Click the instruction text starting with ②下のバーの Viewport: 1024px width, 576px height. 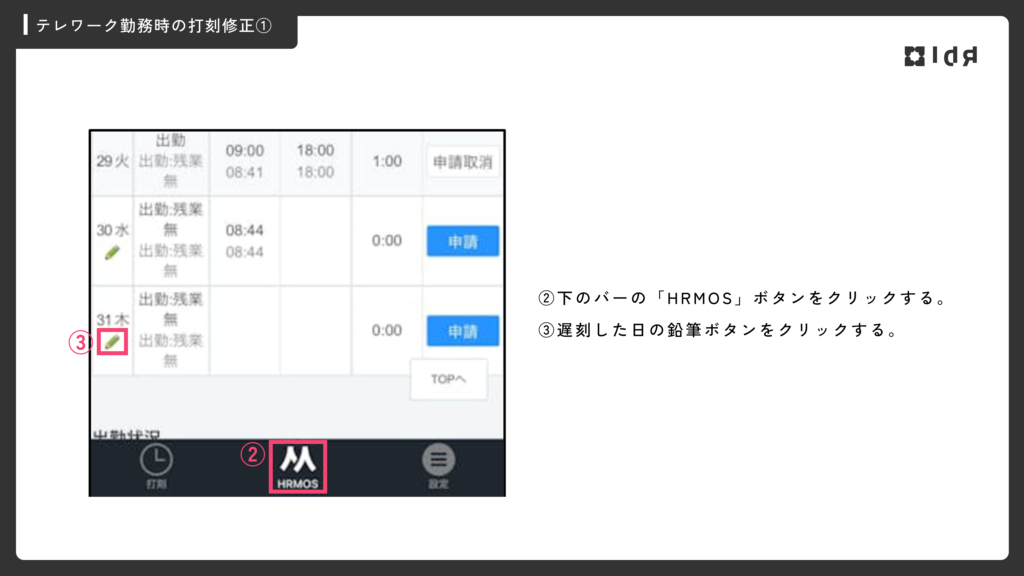point(742,299)
